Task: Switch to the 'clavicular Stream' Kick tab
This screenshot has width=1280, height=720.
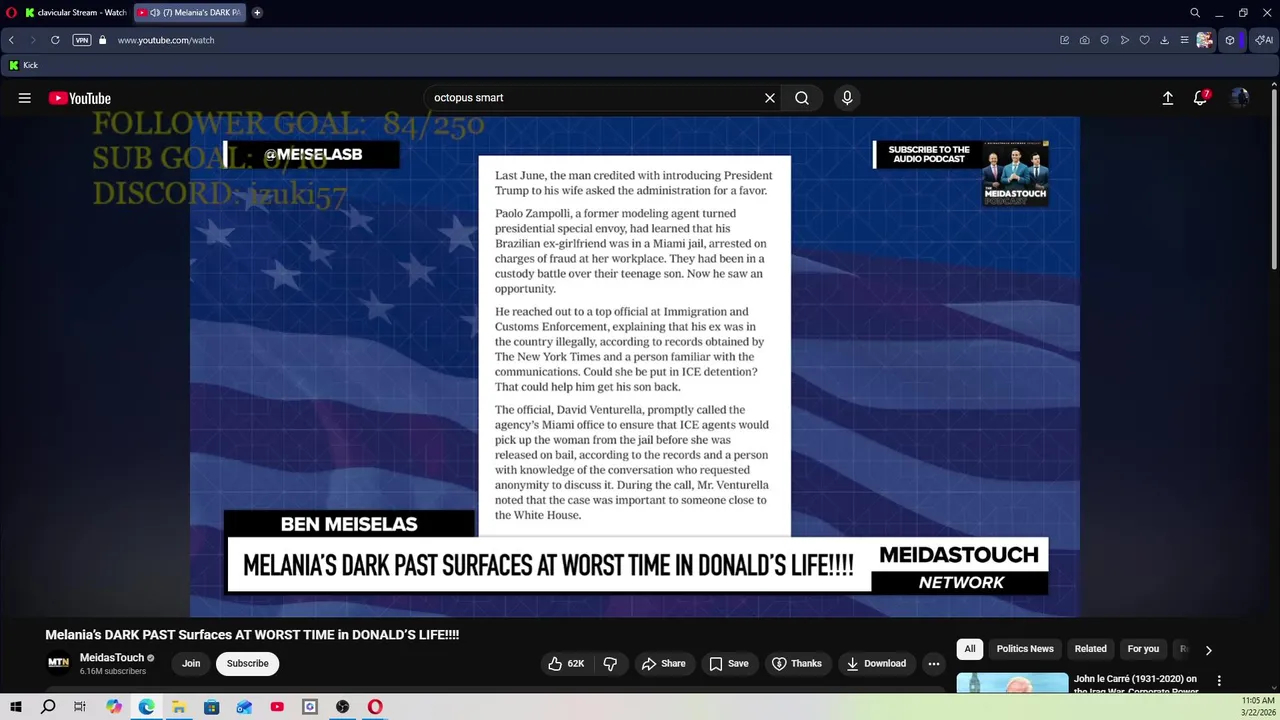Action: pos(76,12)
